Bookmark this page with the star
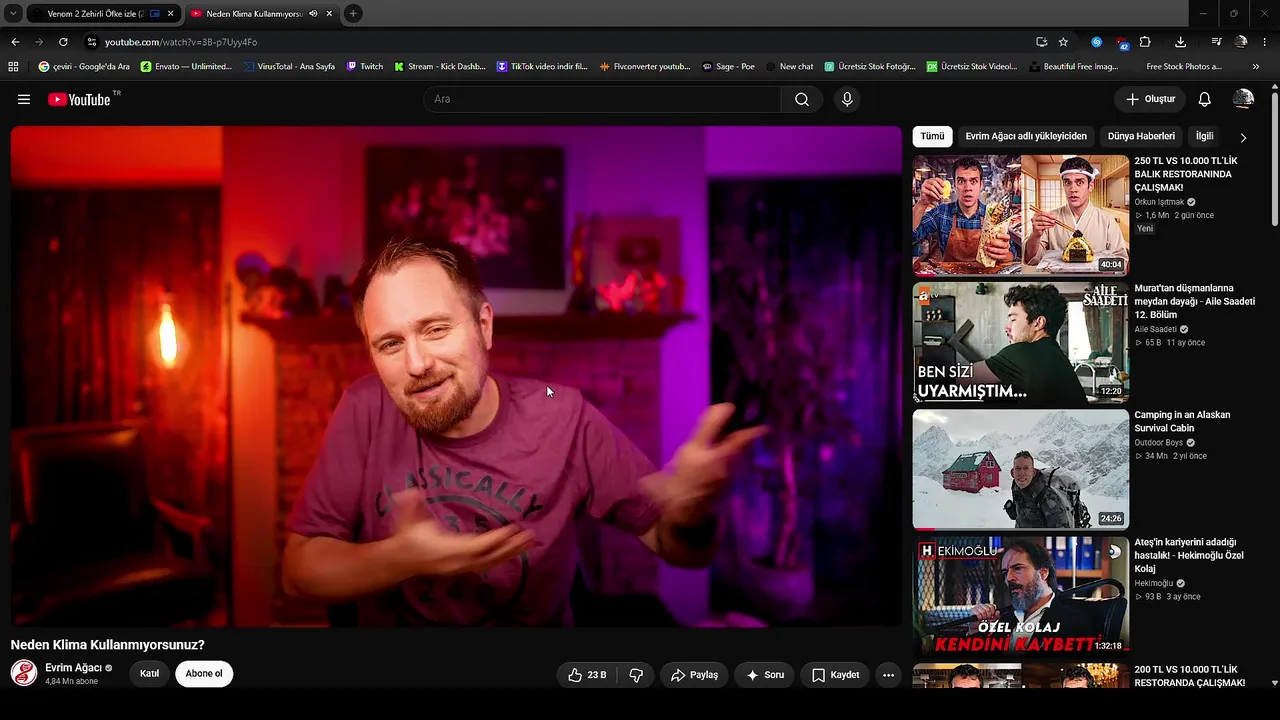The height and width of the screenshot is (720, 1280). tap(1063, 42)
